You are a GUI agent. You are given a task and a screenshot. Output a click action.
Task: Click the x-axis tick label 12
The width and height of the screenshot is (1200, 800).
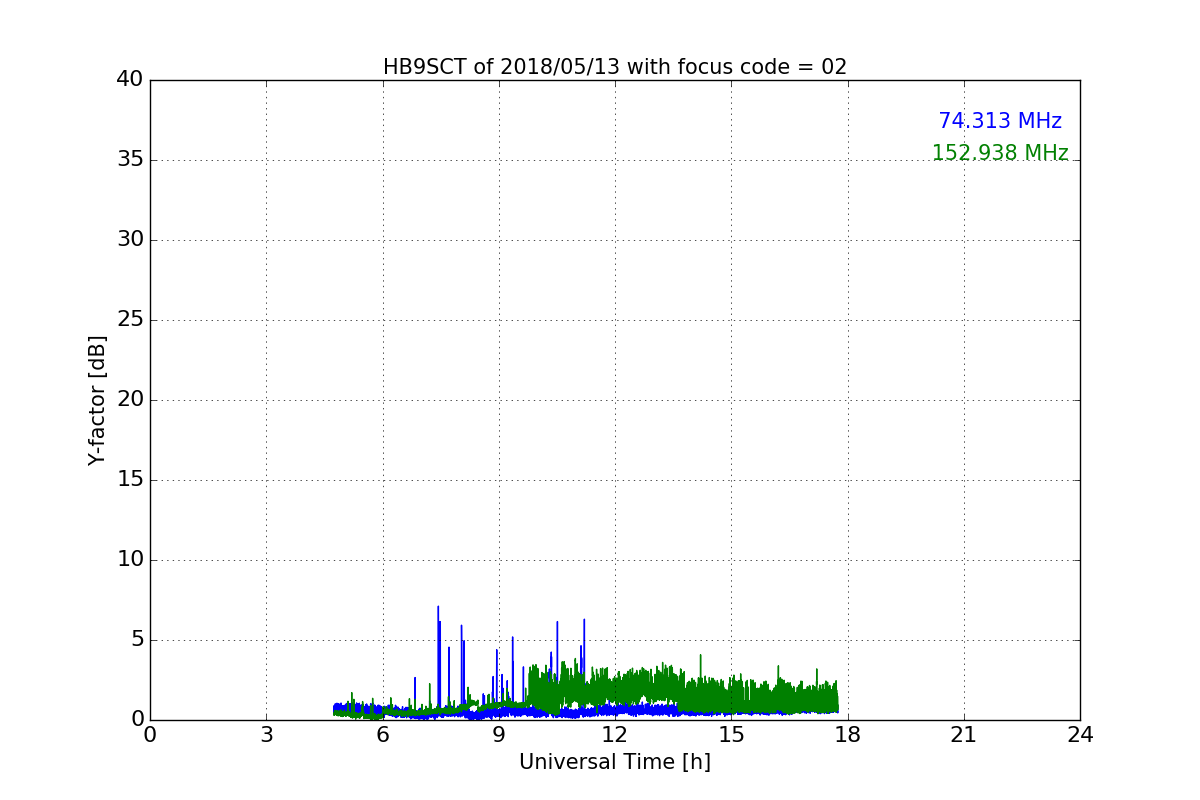[615, 735]
